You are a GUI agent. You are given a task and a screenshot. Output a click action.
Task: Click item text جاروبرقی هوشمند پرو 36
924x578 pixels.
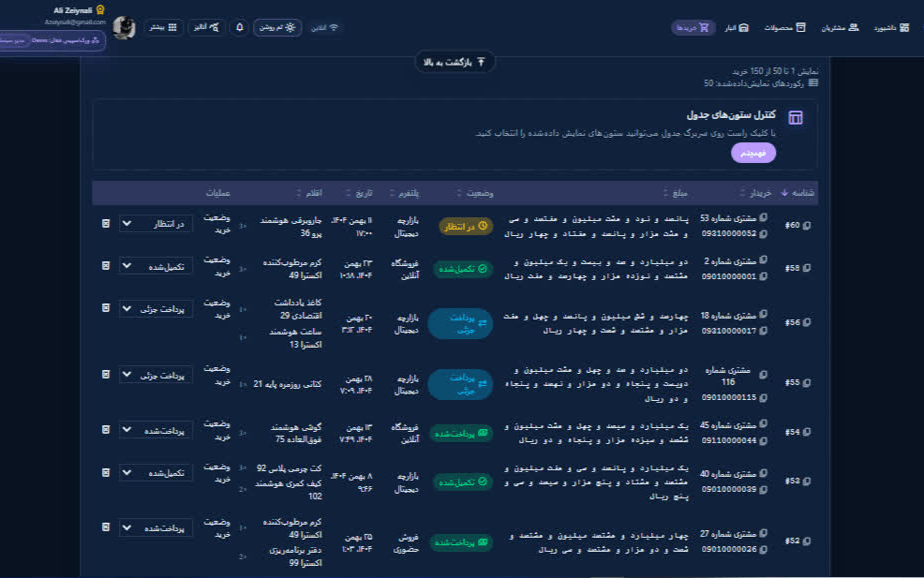[291, 226]
